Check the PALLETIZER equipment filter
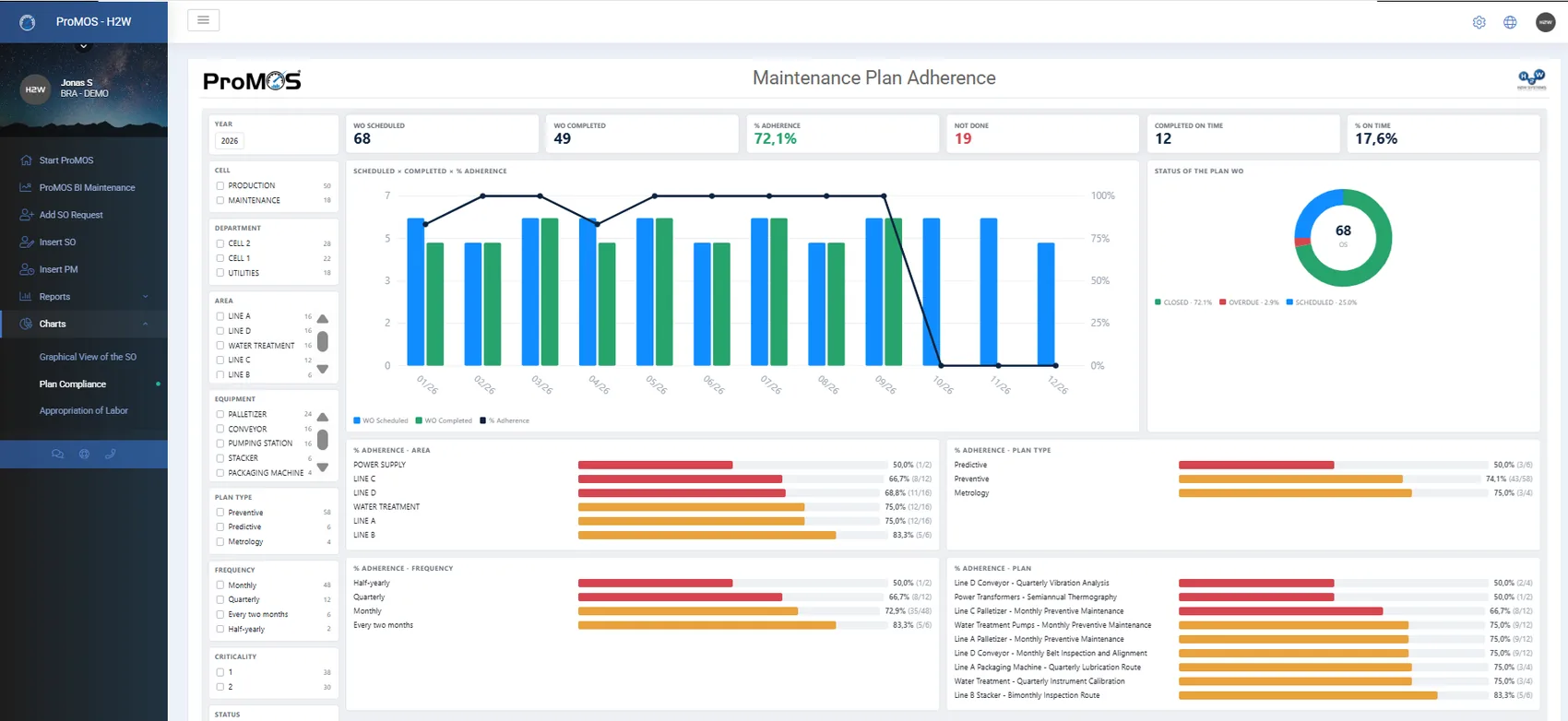Screen dimensions: 1568x721 [220, 414]
